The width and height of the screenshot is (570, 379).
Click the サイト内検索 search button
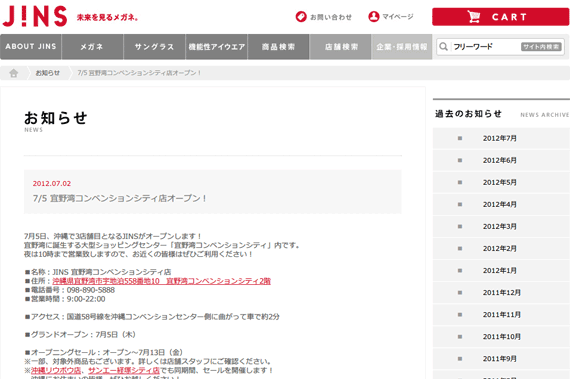[x=541, y=47]
